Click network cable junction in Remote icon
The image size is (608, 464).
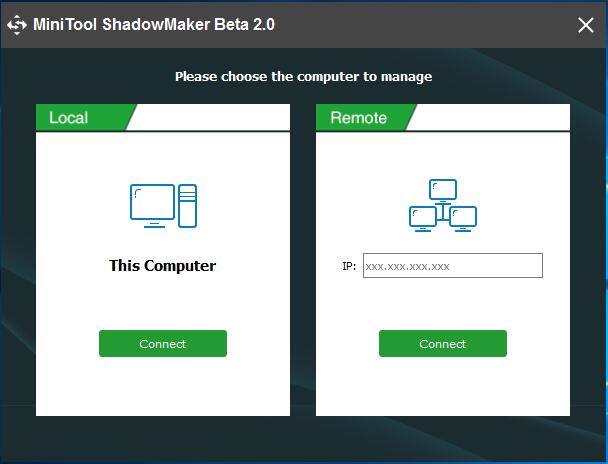click(443, 212)
